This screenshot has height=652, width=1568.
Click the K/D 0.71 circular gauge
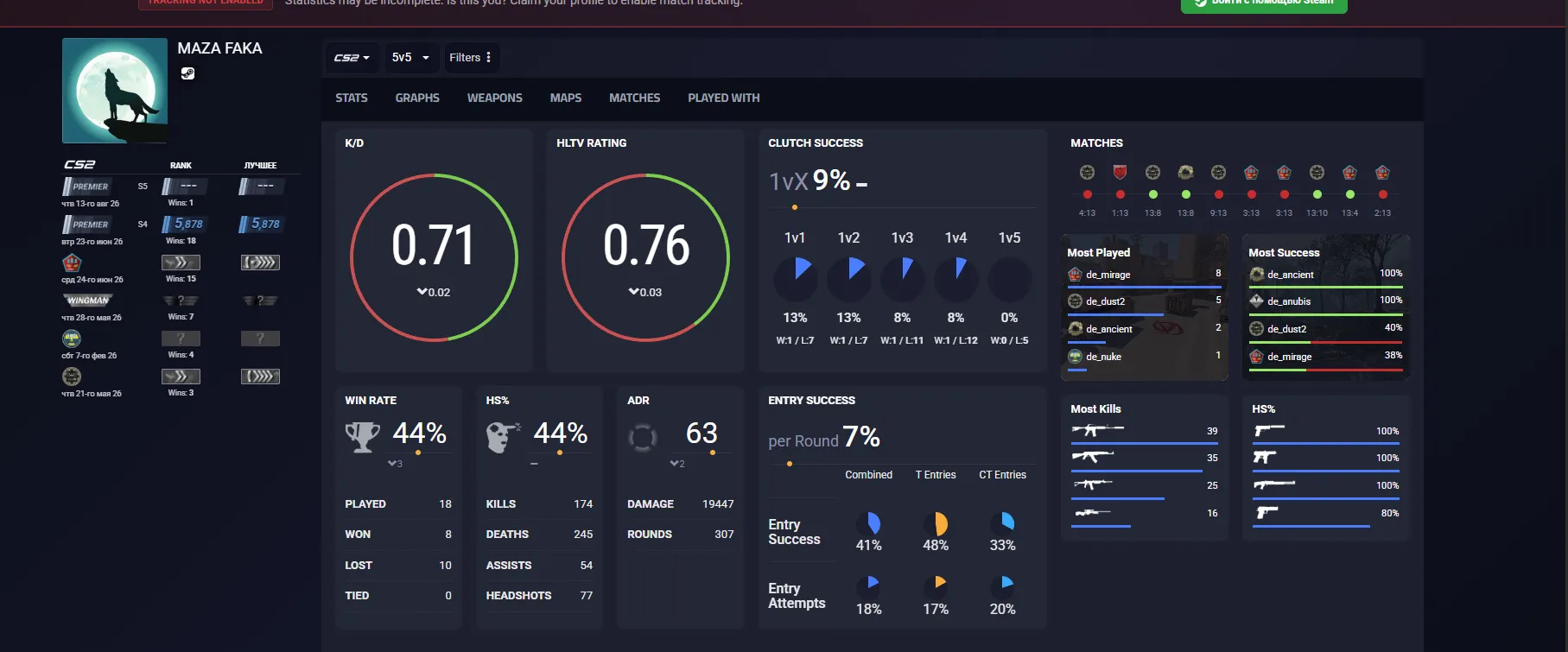[434, 257]
